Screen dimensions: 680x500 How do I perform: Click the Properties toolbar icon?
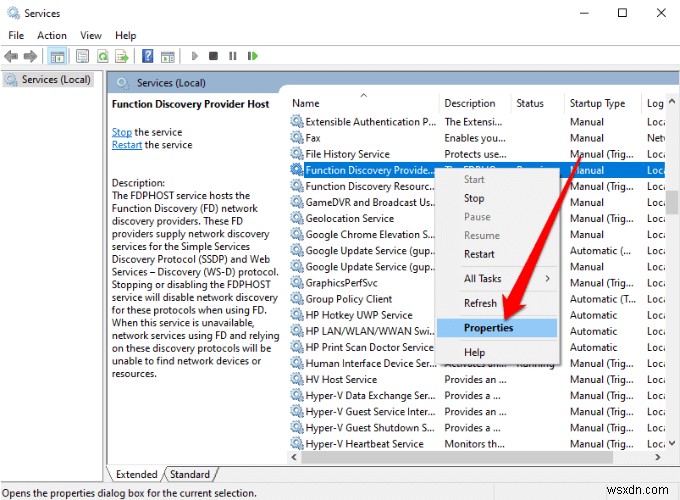click(82, 56)
